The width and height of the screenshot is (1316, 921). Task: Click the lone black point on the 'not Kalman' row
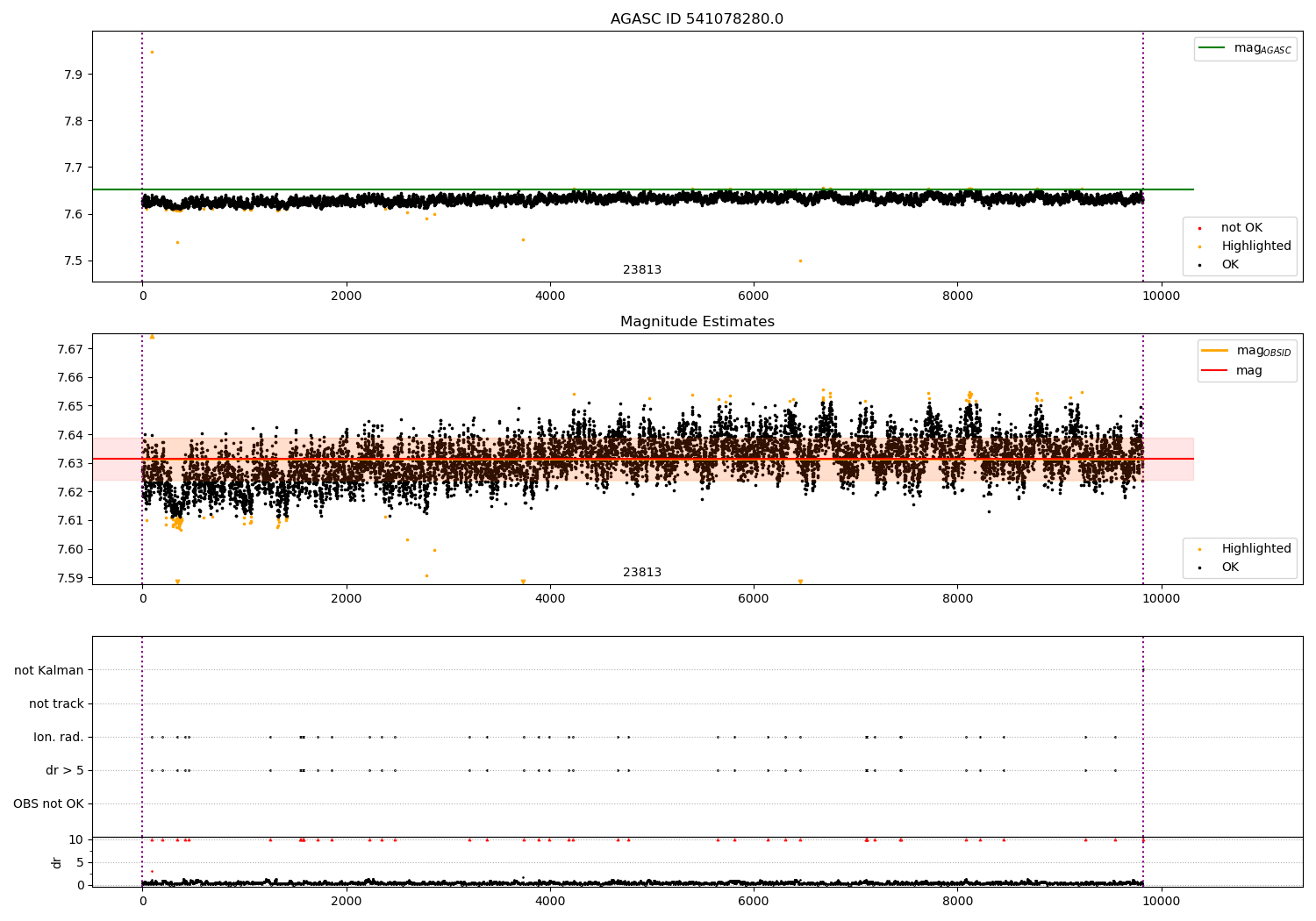1143,670
